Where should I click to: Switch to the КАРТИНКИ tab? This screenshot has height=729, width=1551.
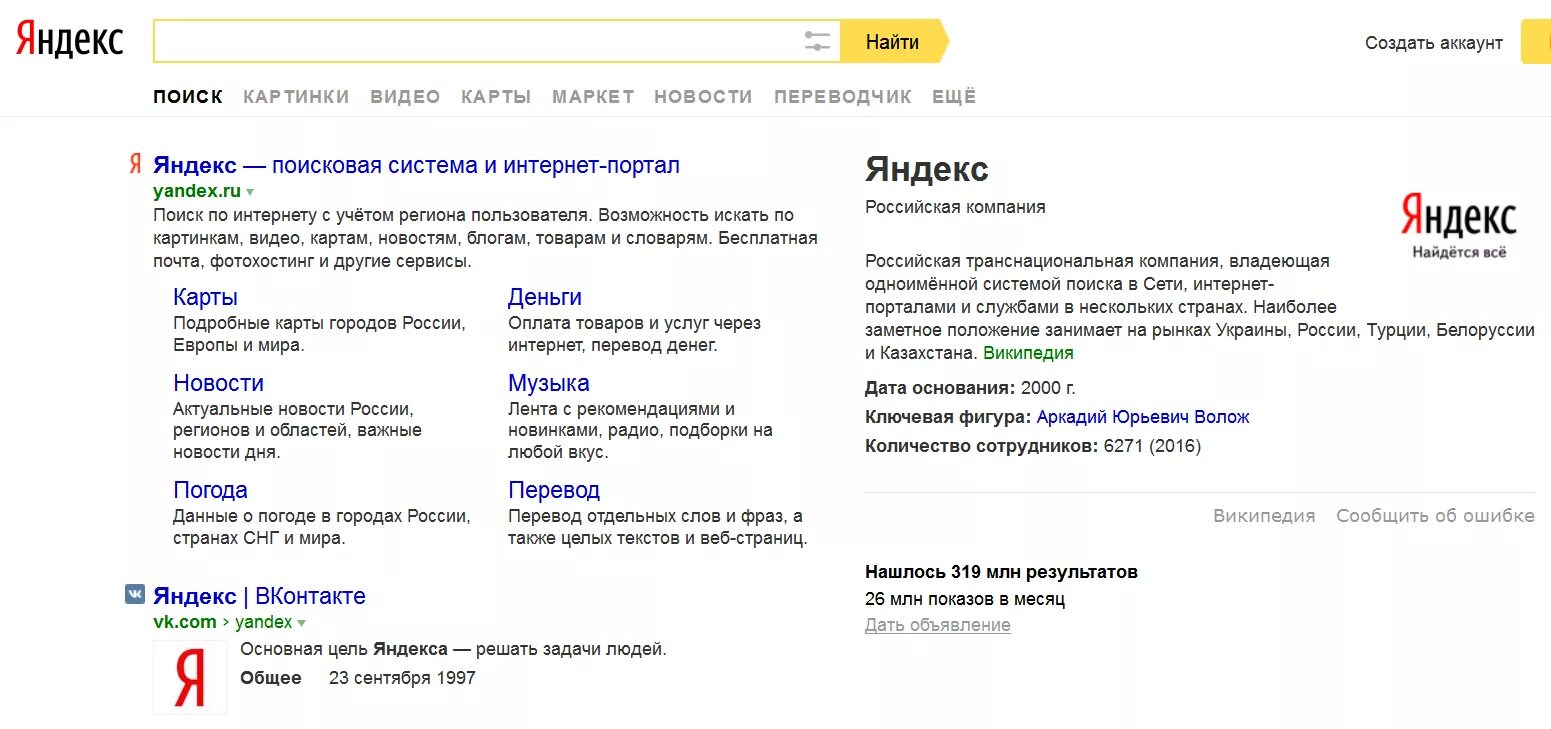coord(296,97)
